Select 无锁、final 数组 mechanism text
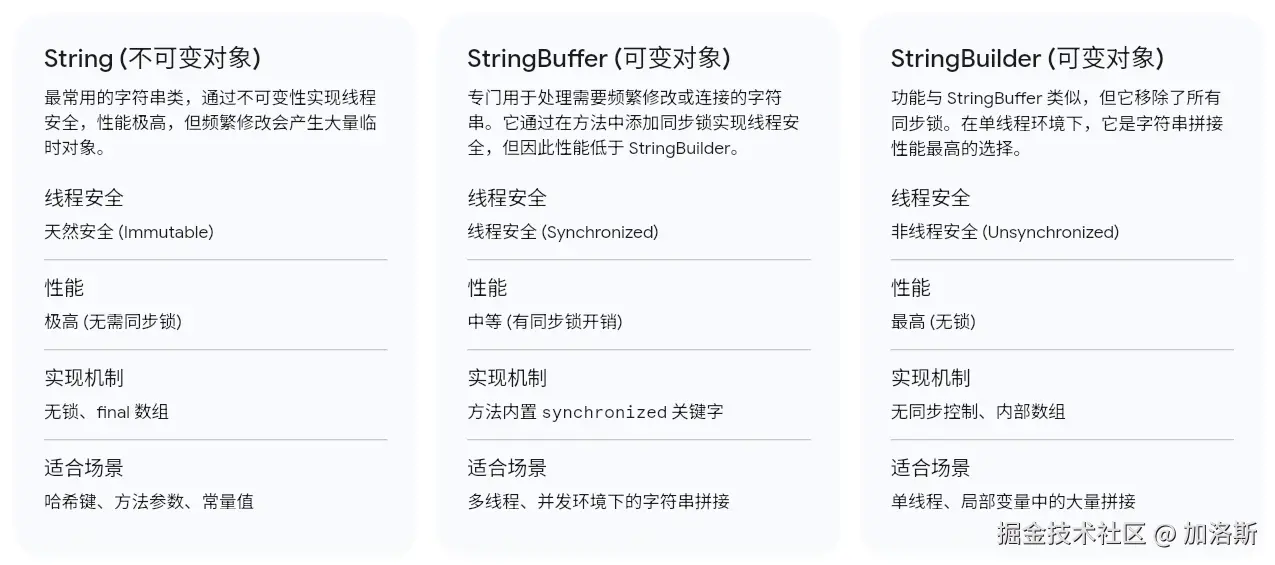This screenshot has width=1275, height=565. pyautogui.click(x=106, y=412)
